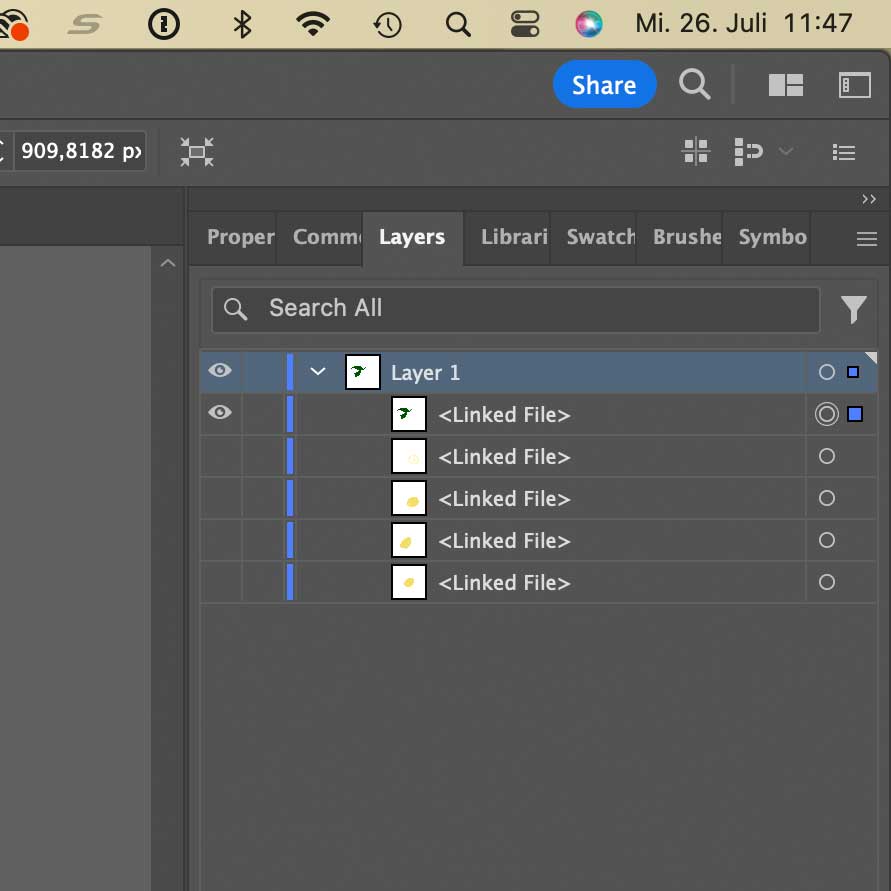Open Time Machine menu bar icon
The height and width of the screenshot is (891, 891).
click(x=388, y=25)
